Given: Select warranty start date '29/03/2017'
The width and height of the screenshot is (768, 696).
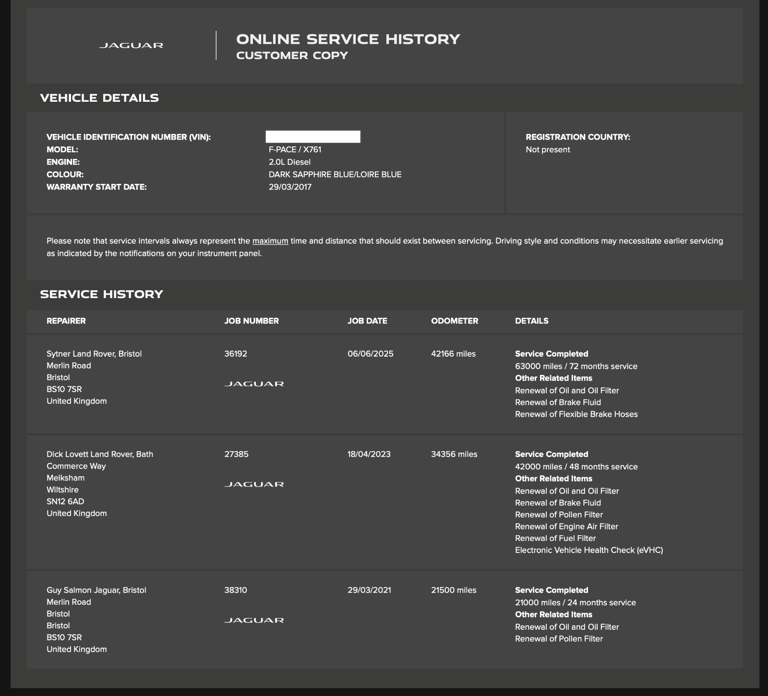Looking at the screenshot, I should coord(290,187).
